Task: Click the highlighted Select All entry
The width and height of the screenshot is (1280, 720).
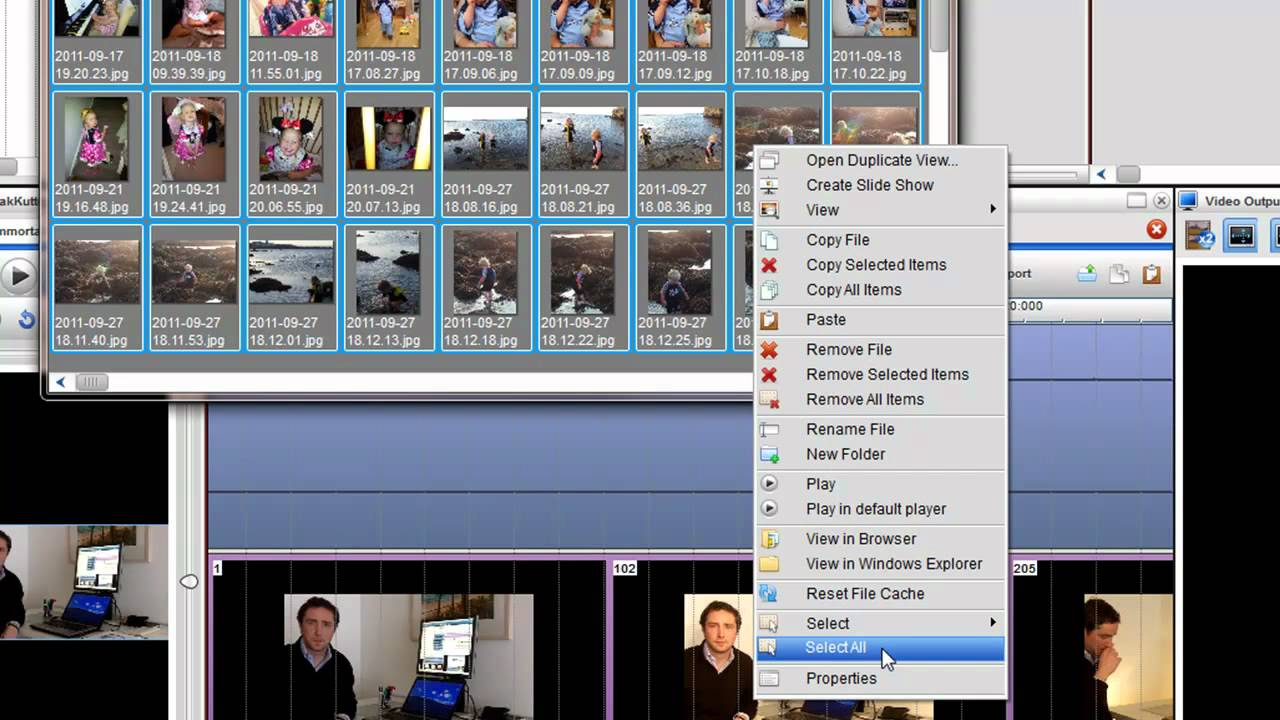Action: [x=881, y=648]
